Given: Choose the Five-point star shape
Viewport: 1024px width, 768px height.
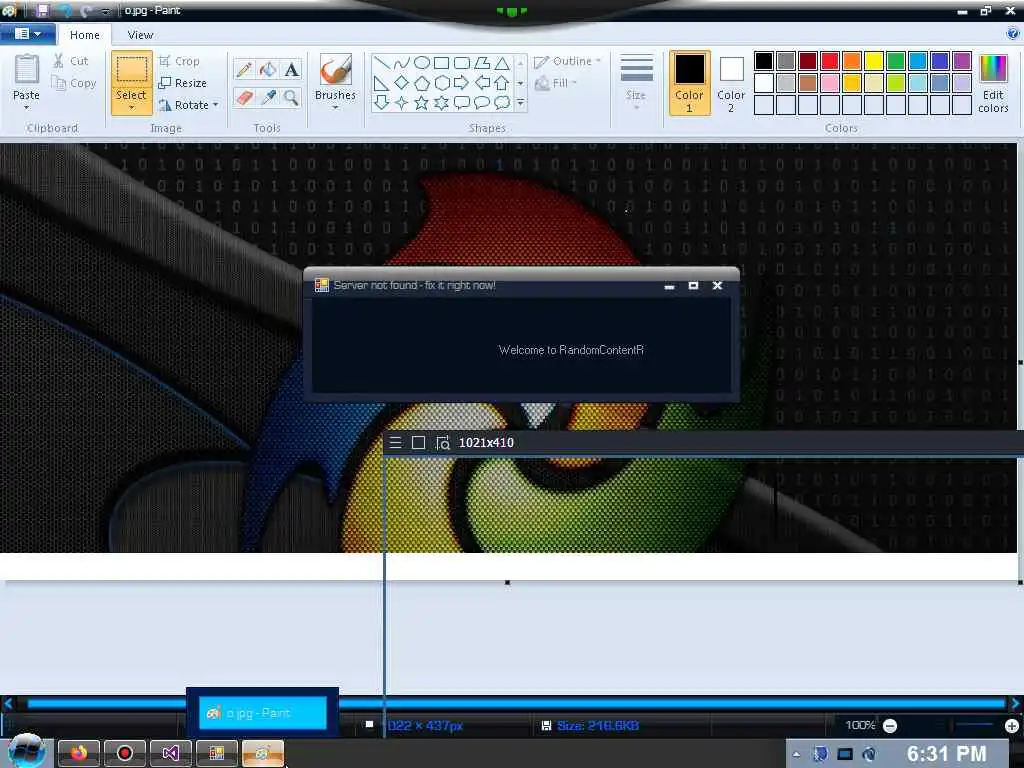Looking at the screenshot, I should tap(422, 103).
